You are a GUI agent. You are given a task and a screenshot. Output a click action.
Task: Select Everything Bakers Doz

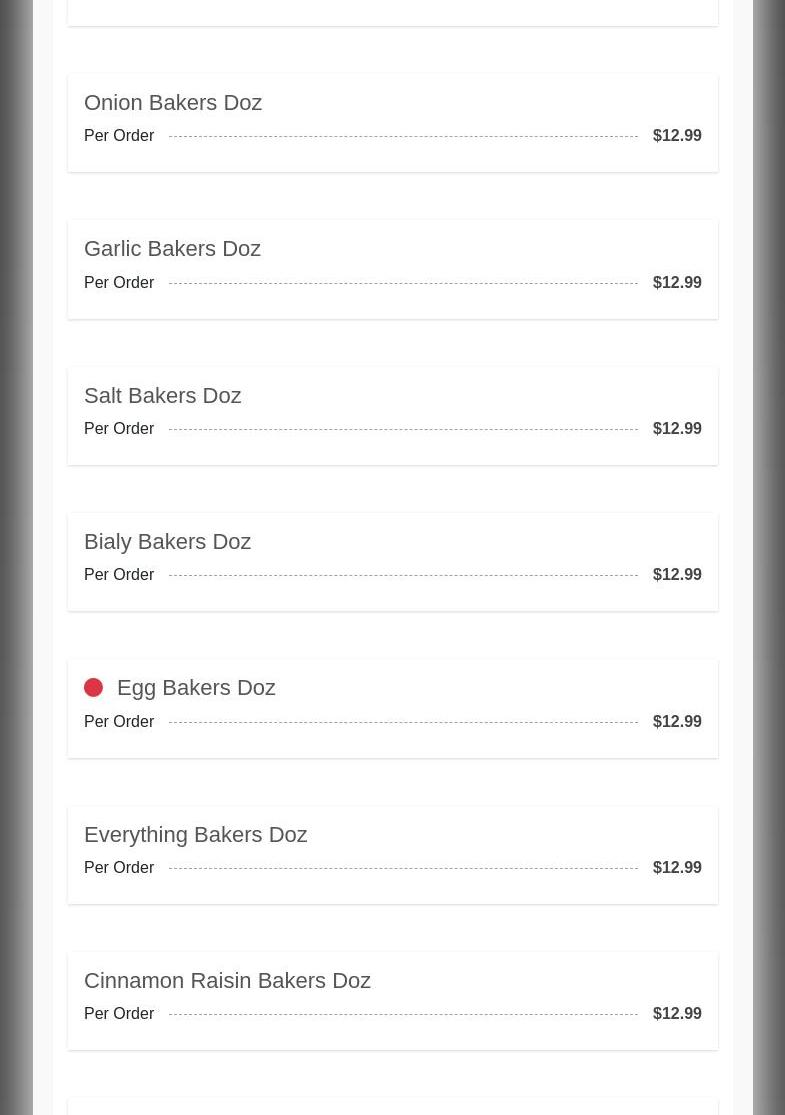click(x=195, y=835)
